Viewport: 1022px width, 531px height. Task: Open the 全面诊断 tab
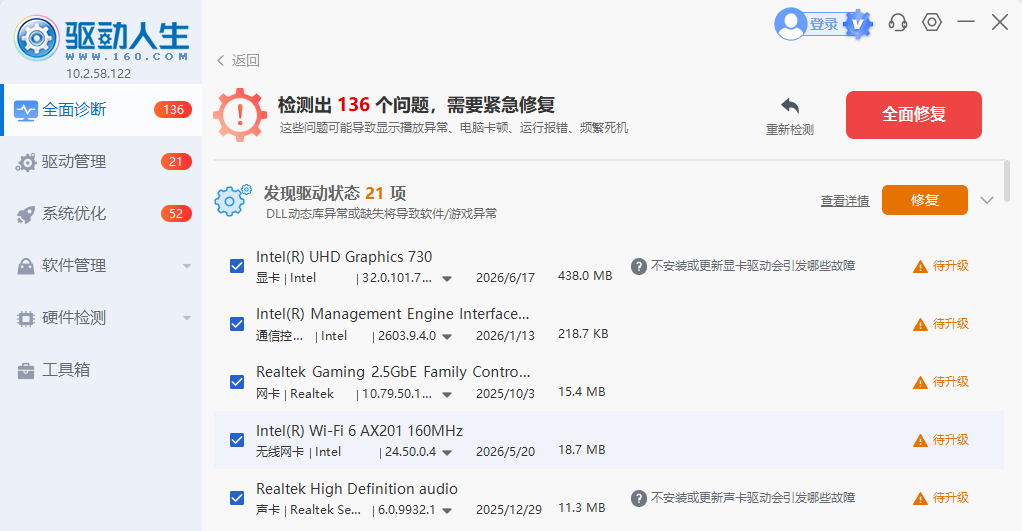(x=101, y=109)
